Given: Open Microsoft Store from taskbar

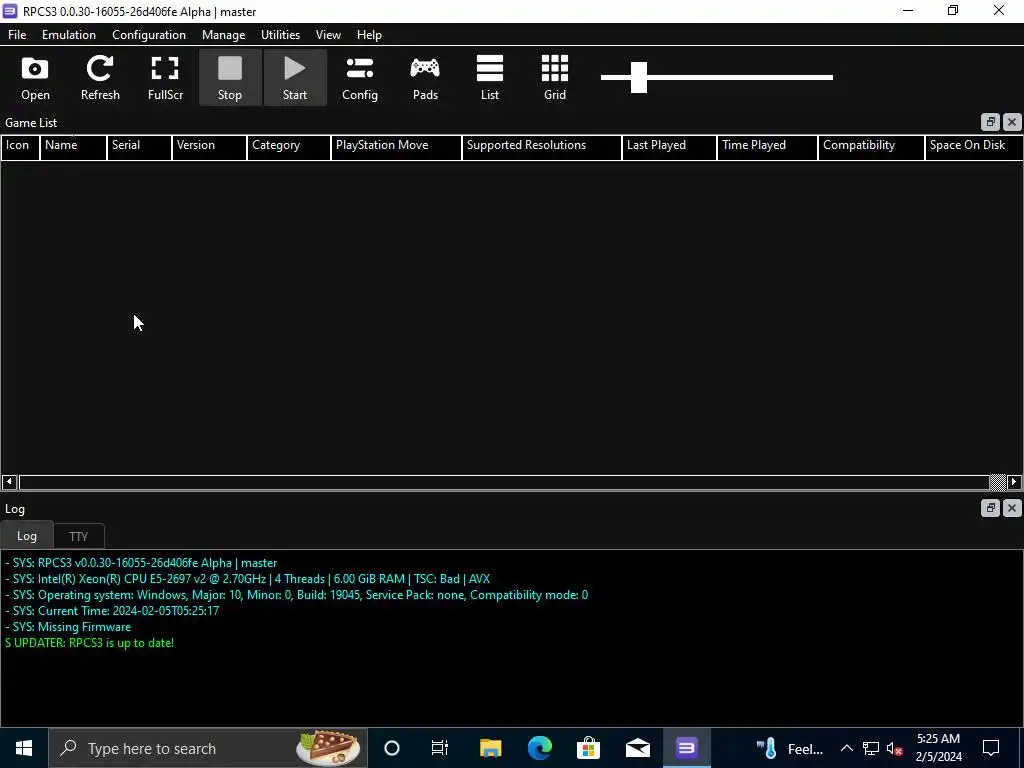Looking at the screenshot, I should pos(588,748).
